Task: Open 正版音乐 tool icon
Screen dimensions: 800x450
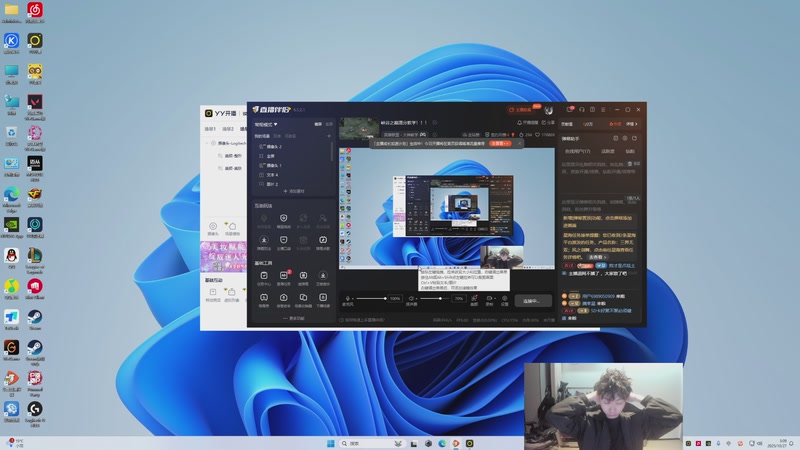Action: (323, 278)
